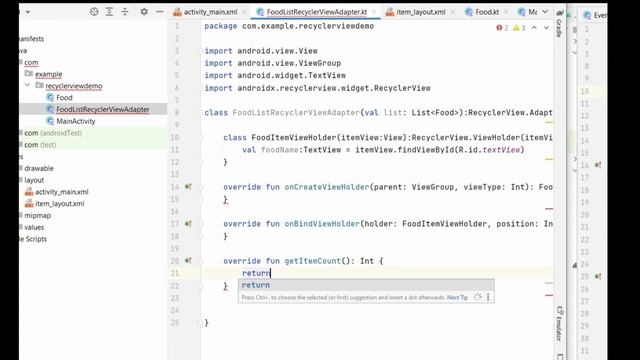Select the example folder in tree
The height and width of the screenshot is (360, 640).
tap(49, 74)
